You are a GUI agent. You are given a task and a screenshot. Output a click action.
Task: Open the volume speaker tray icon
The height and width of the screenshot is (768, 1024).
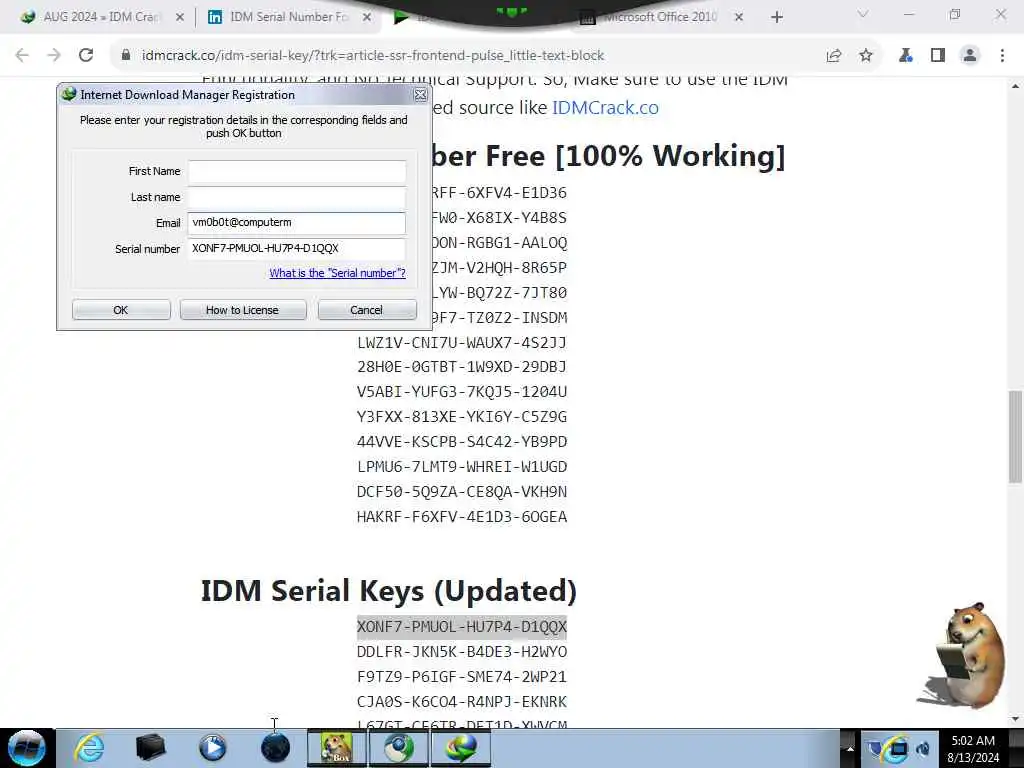tap(923, 749)
